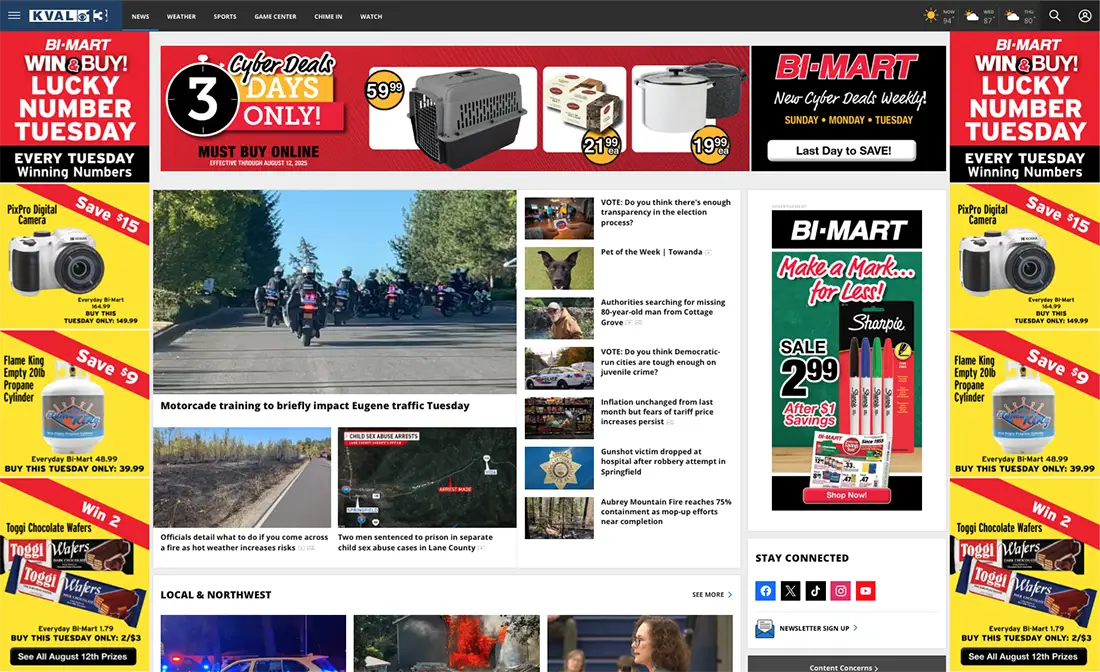The width and height of the screenshot is (1100, 672).
Task: Open See More in Local & Northwest
Action: 711,594
